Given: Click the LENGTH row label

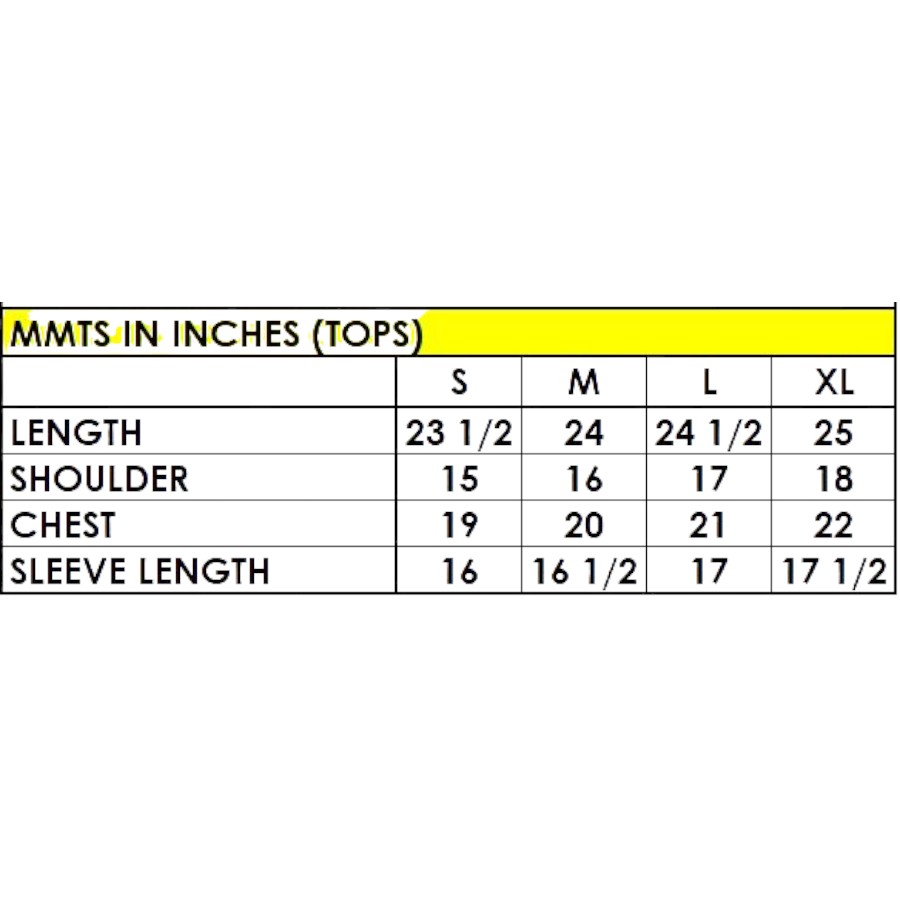Looking at the screenshot, I should [76, 433].
